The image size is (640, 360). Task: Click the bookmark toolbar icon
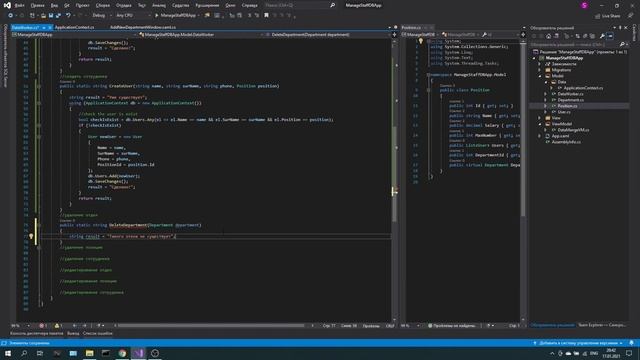(267, 16)
